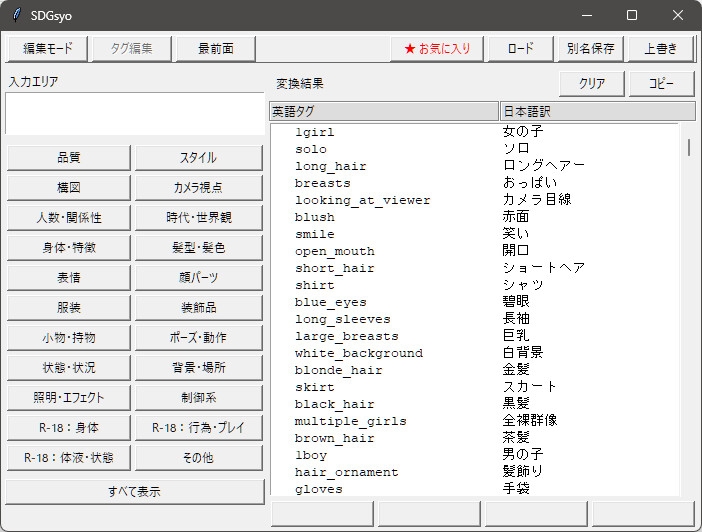Choose the 服装 category

coord(68,307)
